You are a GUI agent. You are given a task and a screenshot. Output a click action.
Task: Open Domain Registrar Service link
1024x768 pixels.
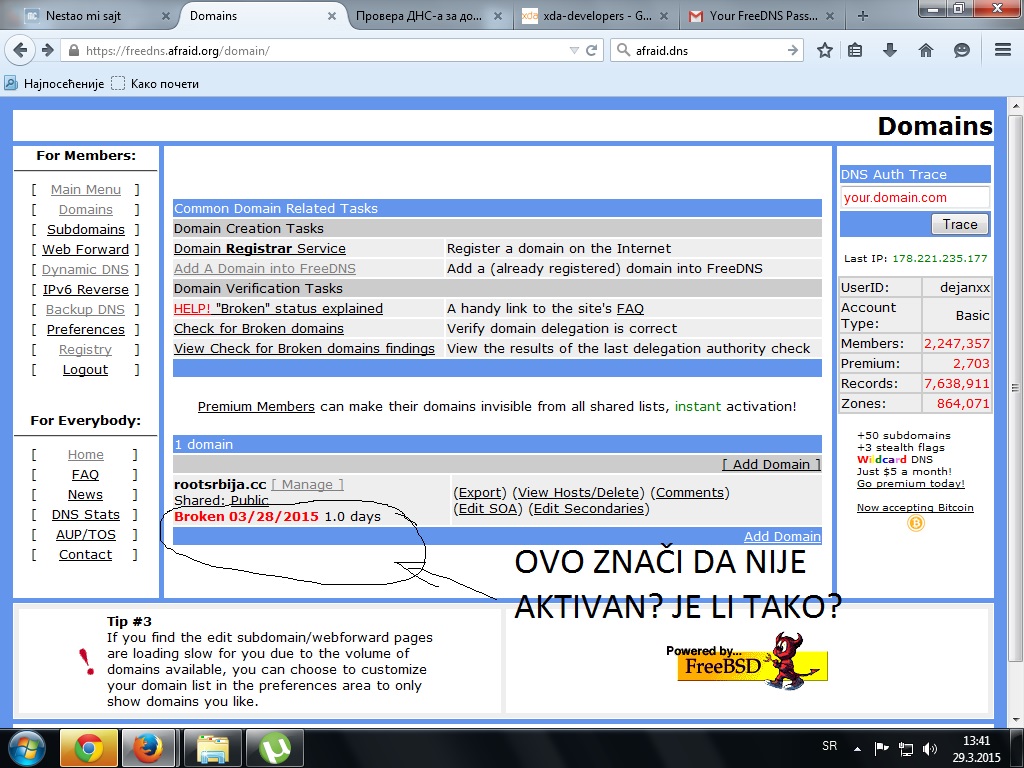[x=260, y=249]
